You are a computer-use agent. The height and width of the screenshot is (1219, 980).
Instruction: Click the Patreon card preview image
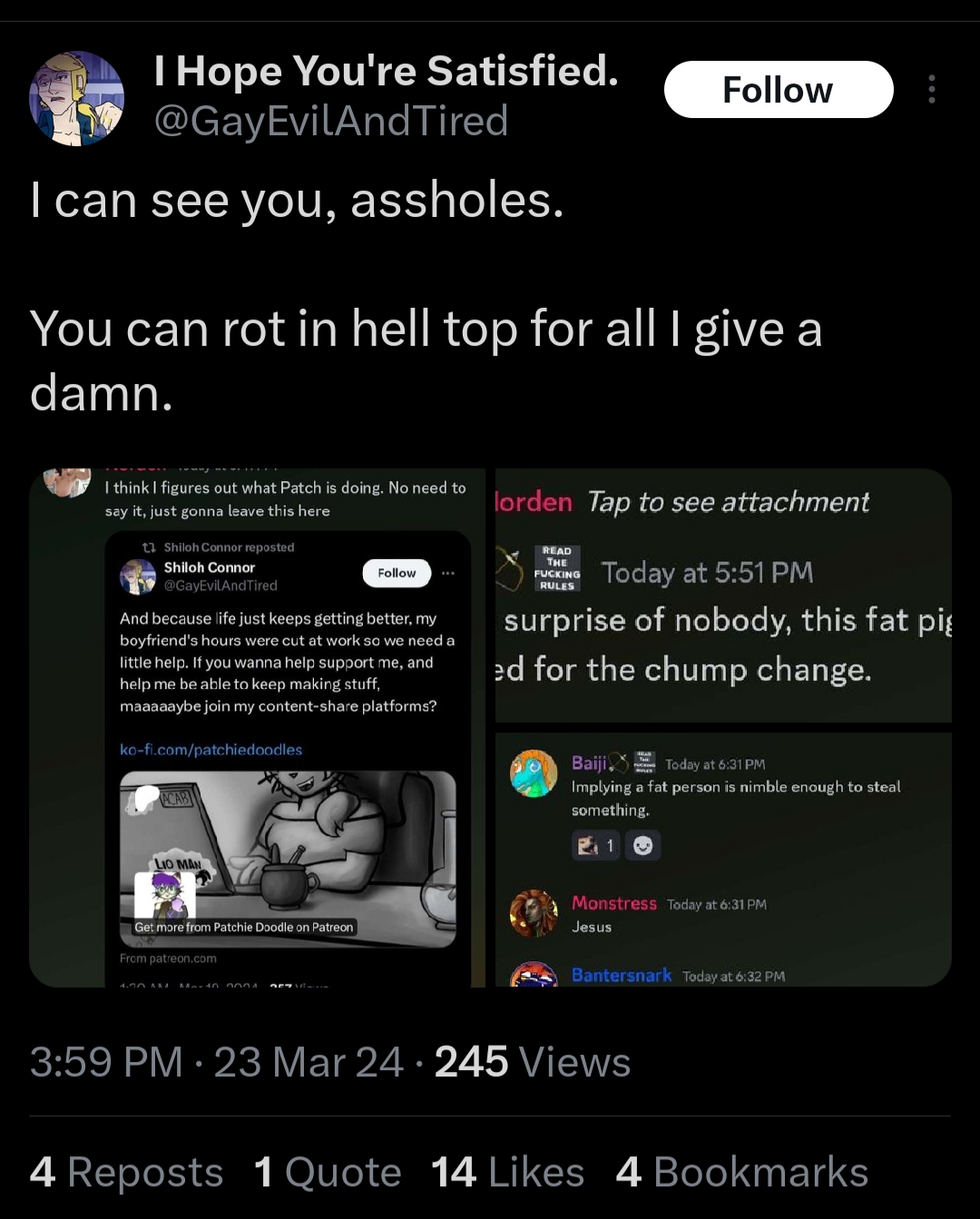click(x=288, y=859)
